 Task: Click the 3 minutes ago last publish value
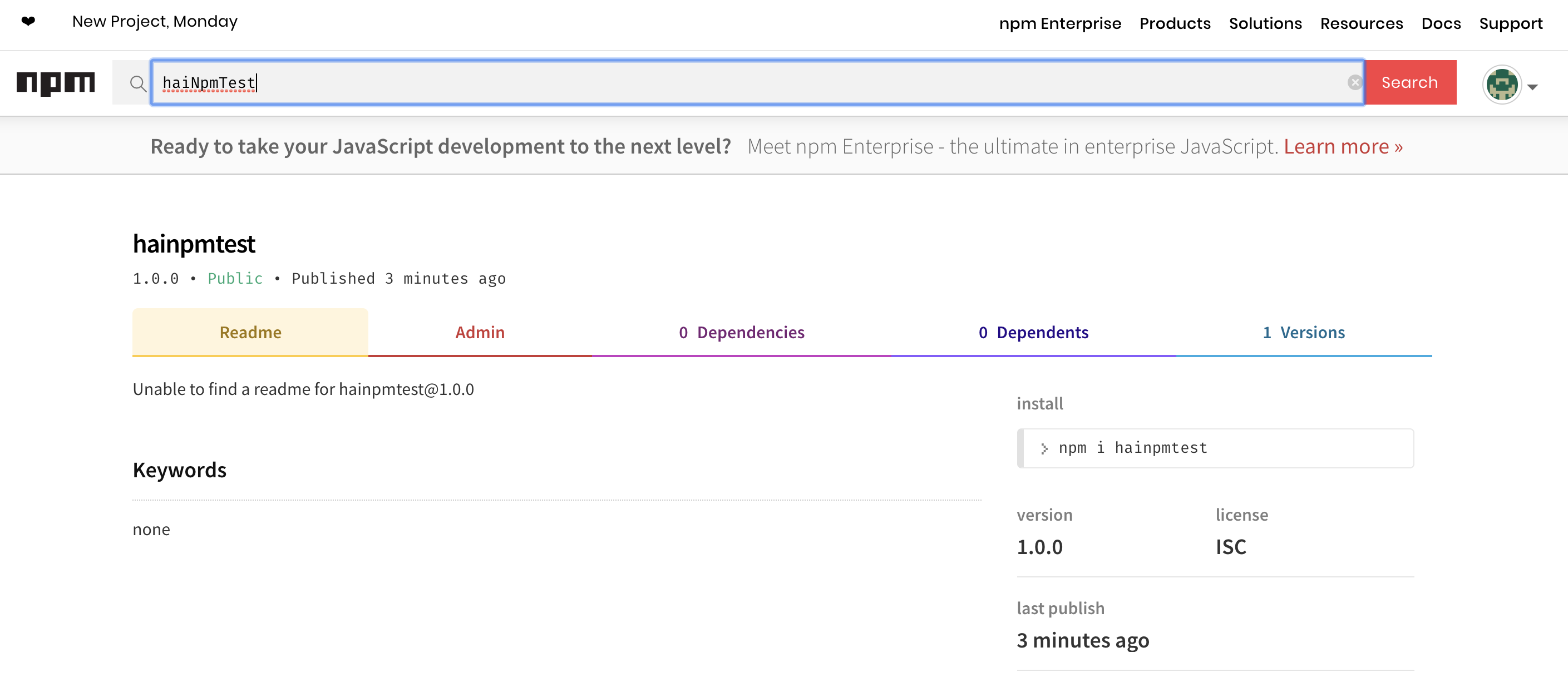tap(1083, 641)
